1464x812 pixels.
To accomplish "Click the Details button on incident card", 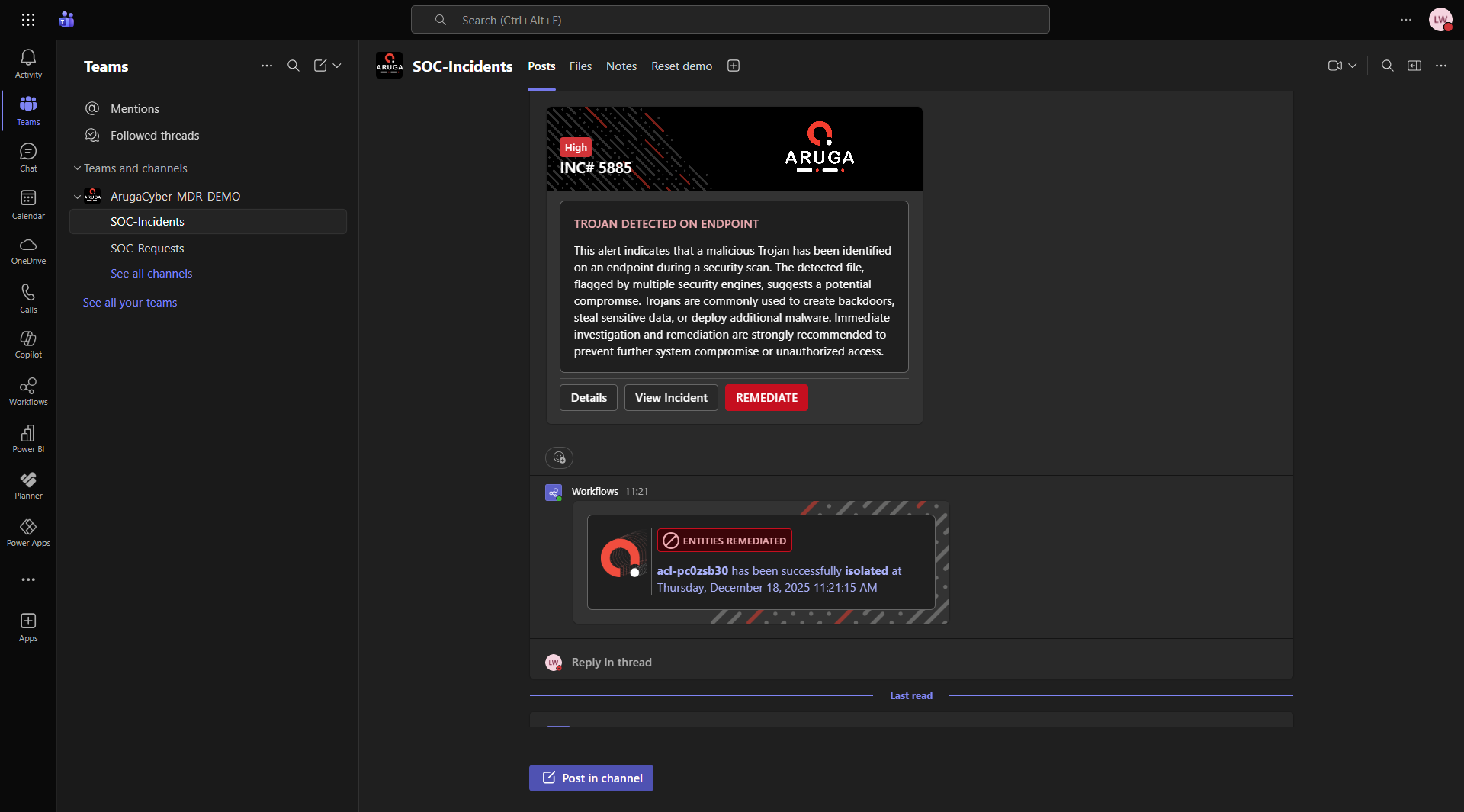I will click(589, 398).
